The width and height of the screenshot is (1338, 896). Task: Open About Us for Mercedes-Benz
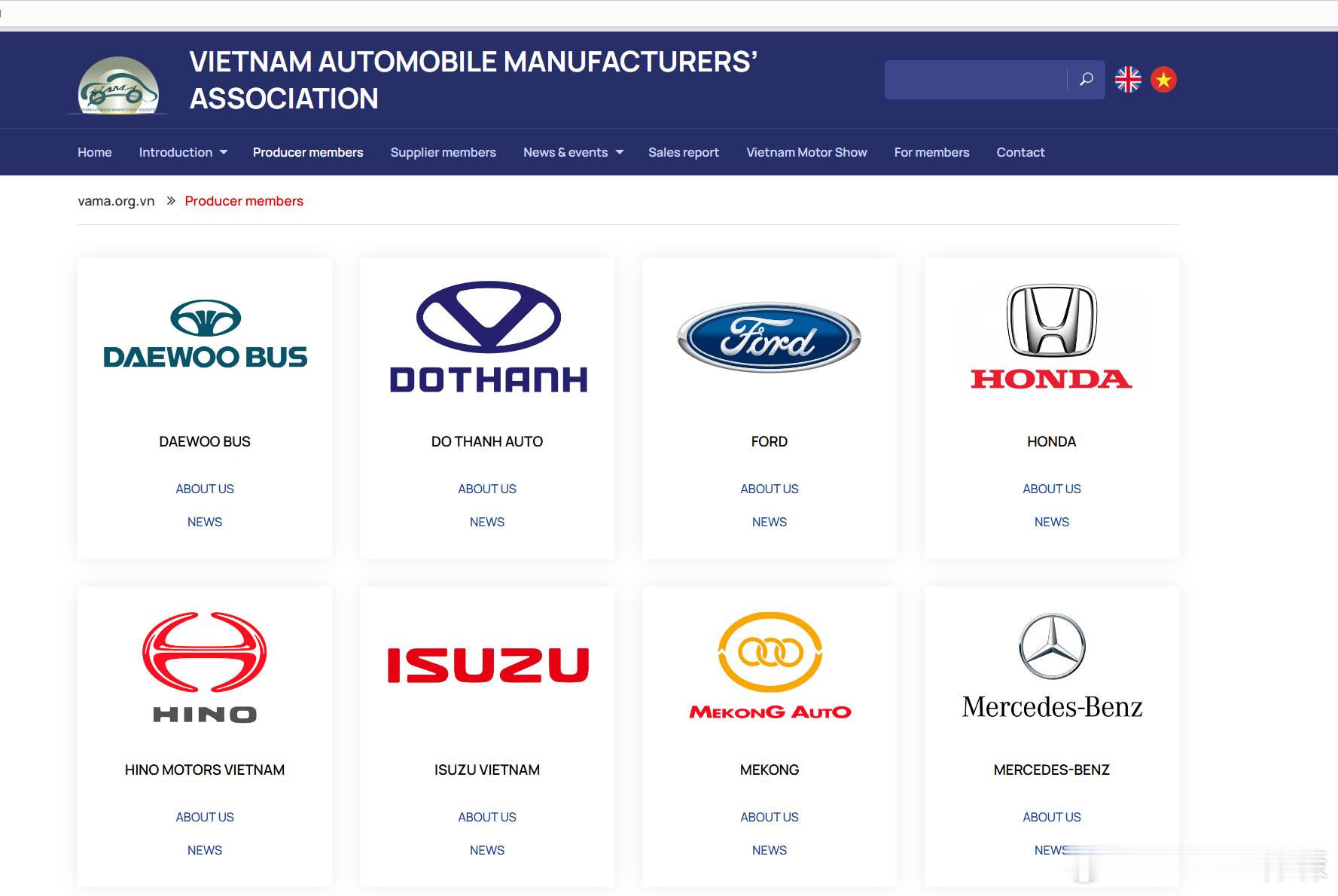1052,817
